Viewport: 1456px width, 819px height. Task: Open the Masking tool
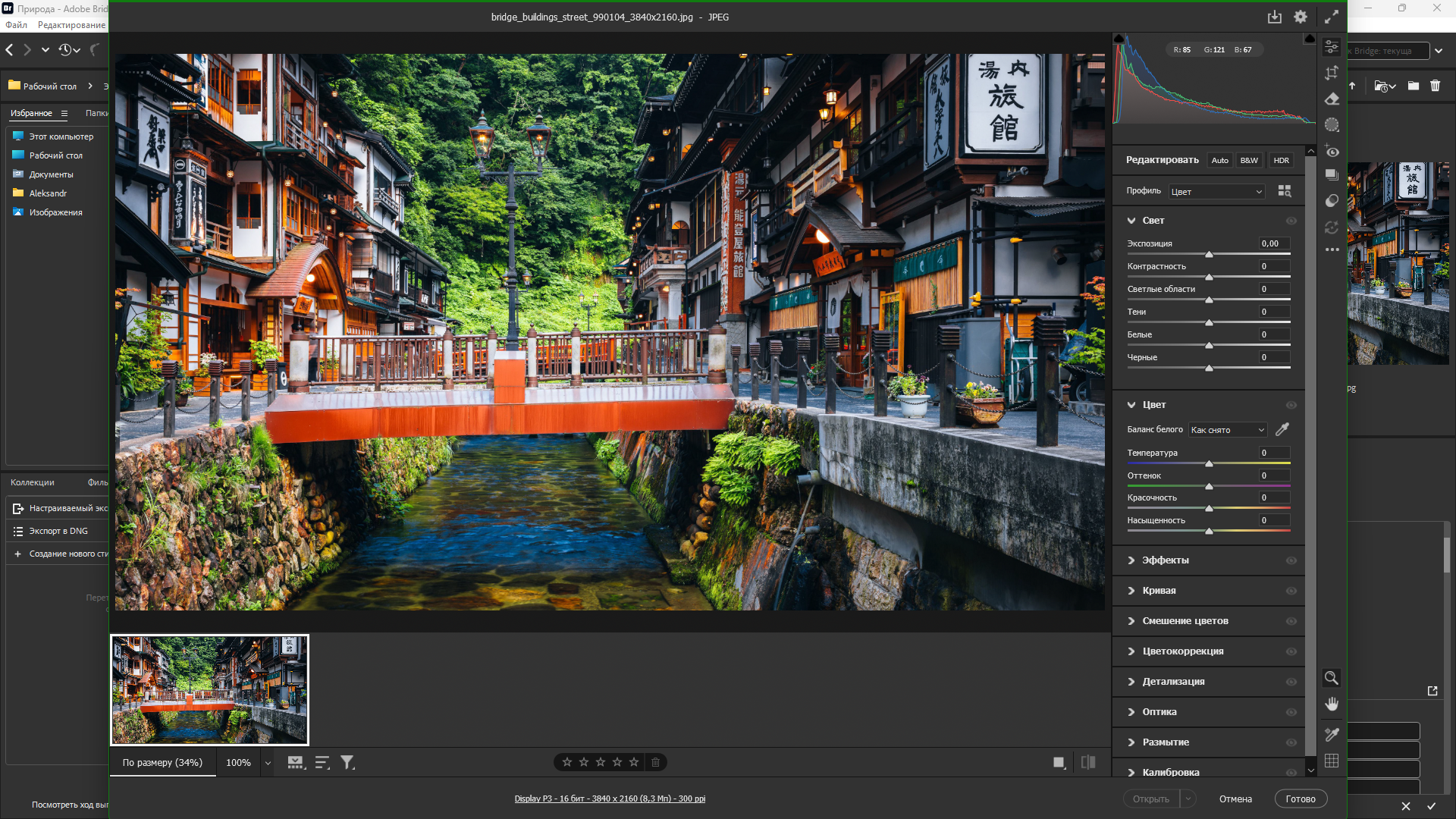1332,125
